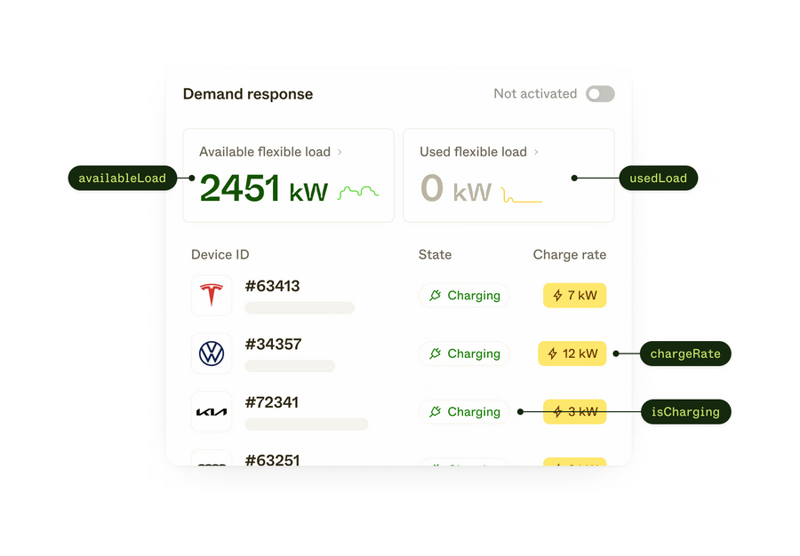
Task: Click the Charge rate column header
Action: (x=569, y=255)
